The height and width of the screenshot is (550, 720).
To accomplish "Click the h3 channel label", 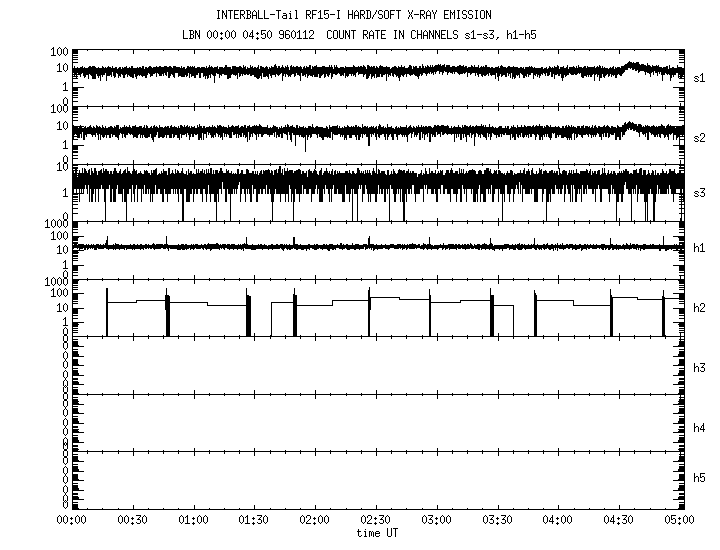I will [699, 368].
